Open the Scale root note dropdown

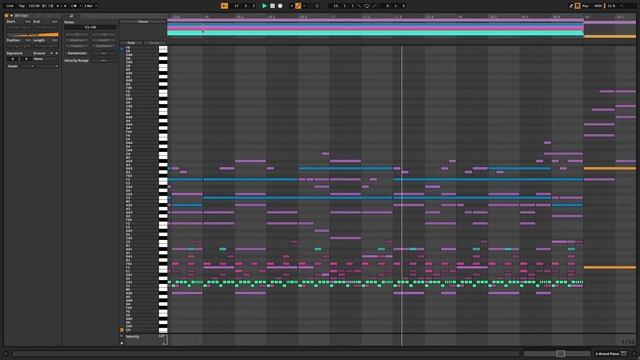(x=26, y=66)
